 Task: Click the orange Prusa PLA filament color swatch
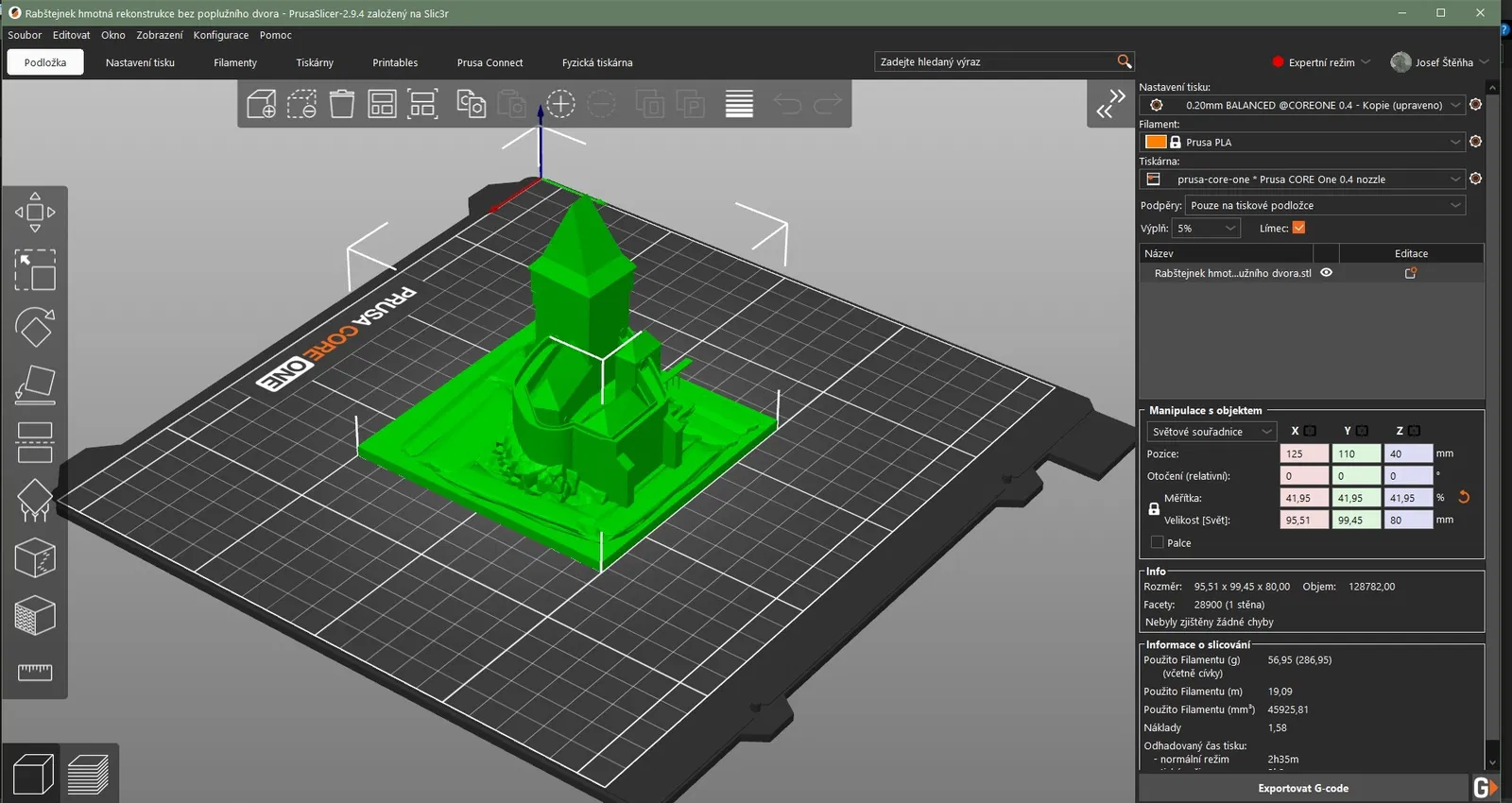(x=1155, y=142)
